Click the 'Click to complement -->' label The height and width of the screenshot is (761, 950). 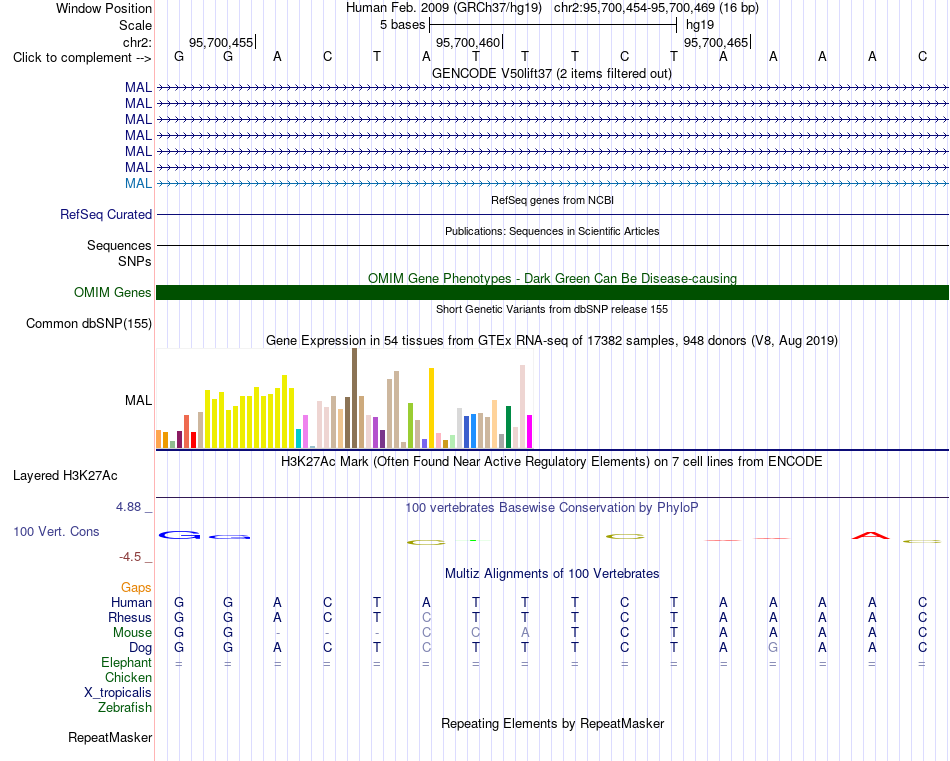point(82,58)
